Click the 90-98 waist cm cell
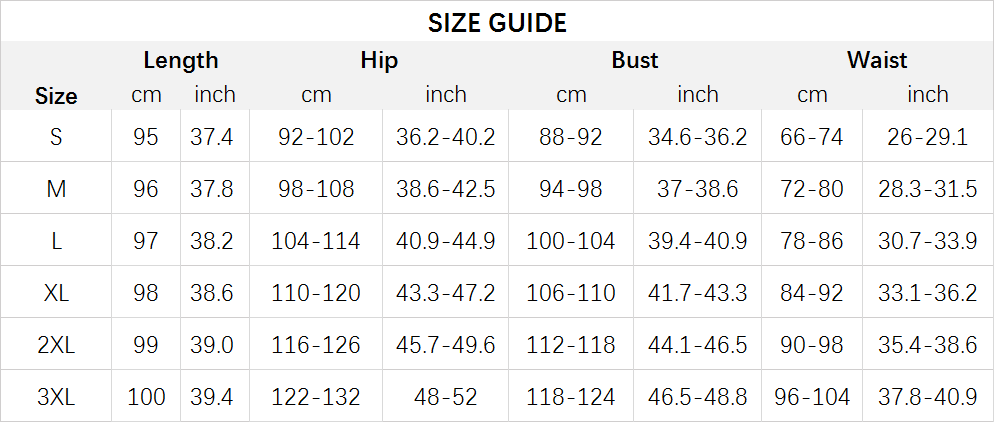This screenshot has width=994, height=423. (811, 345)
